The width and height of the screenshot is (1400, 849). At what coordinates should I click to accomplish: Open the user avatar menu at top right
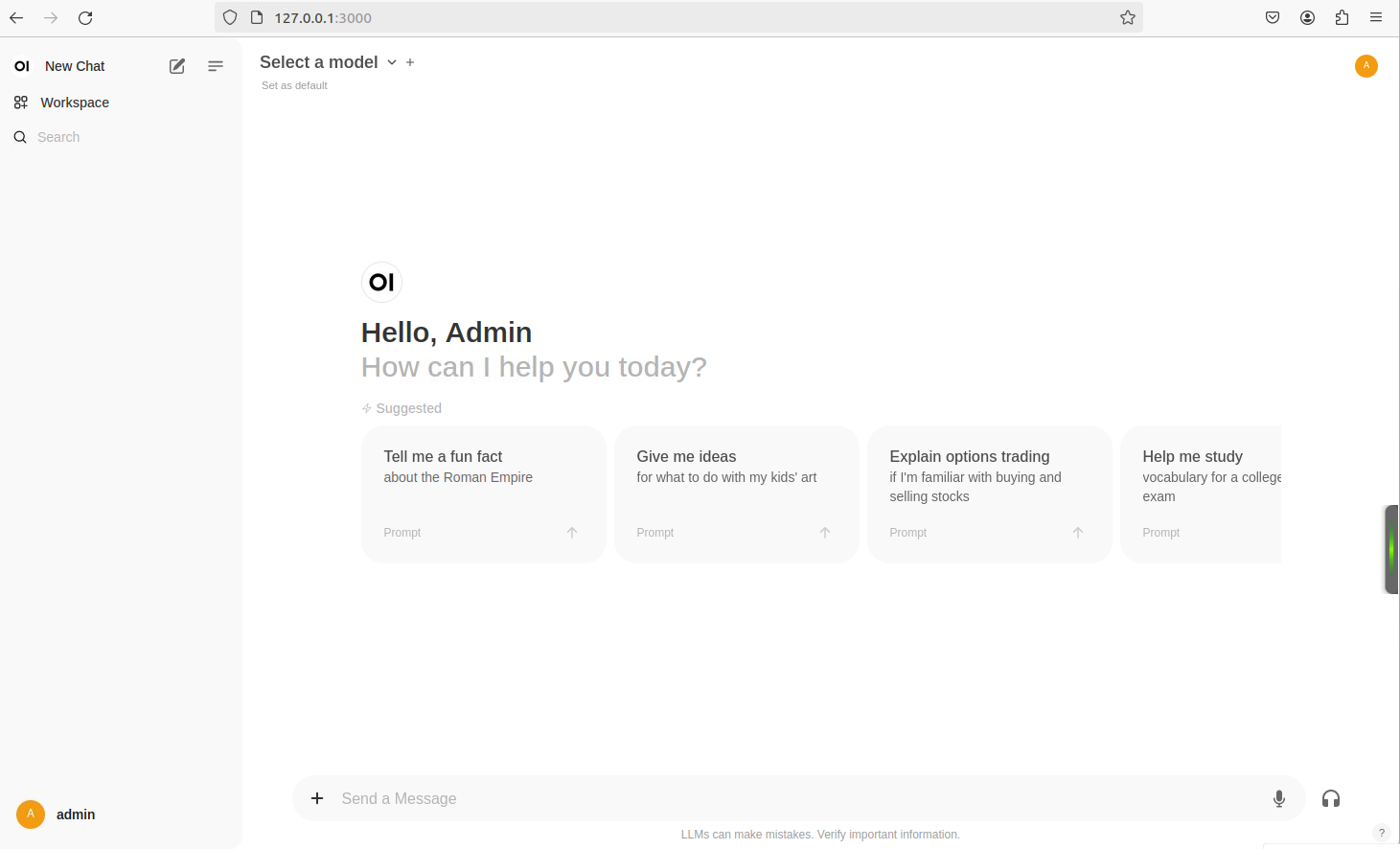click(1366, 66)
